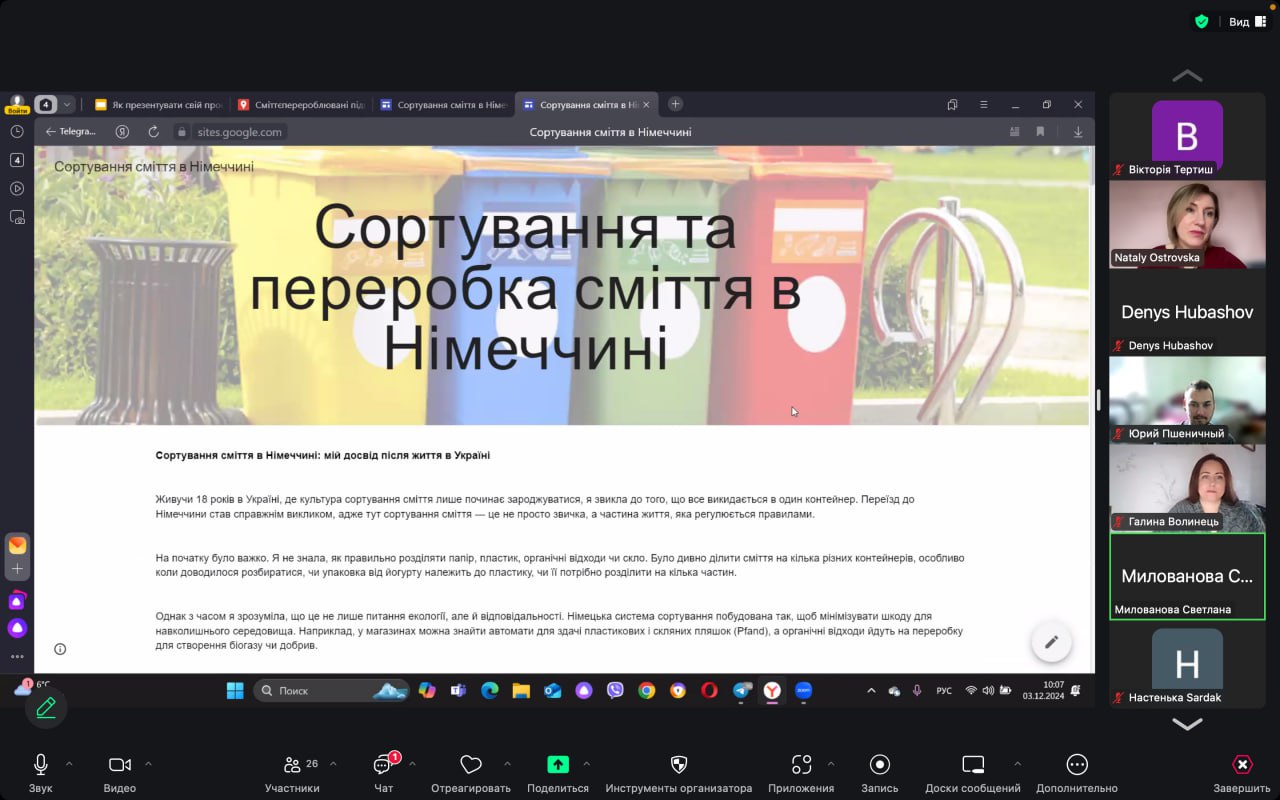Click the Record button icon

pyautogui.click(x=880, y=765)
